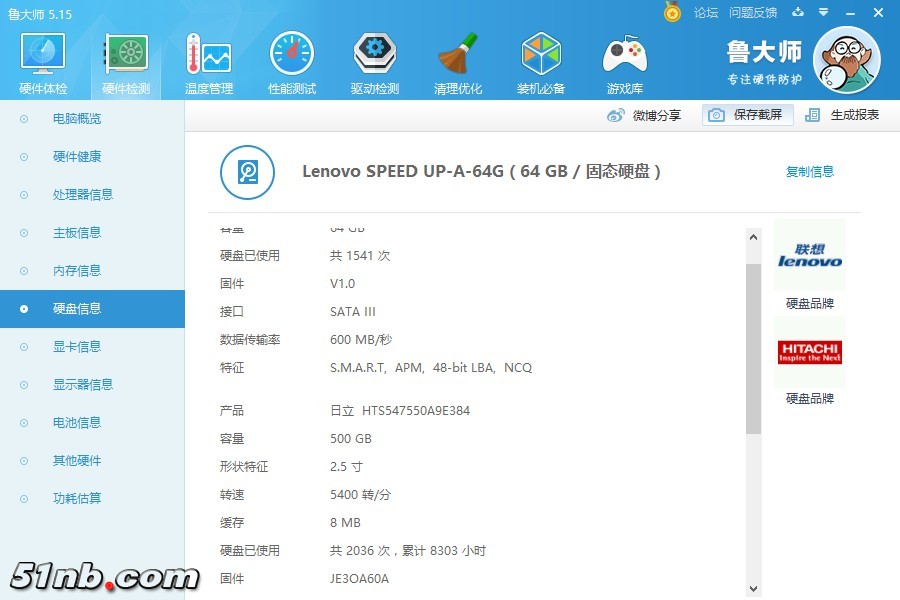The image size is (900, 600).
Task: Click the gold medal icon in title bar
Action: (x=672, y=11)
